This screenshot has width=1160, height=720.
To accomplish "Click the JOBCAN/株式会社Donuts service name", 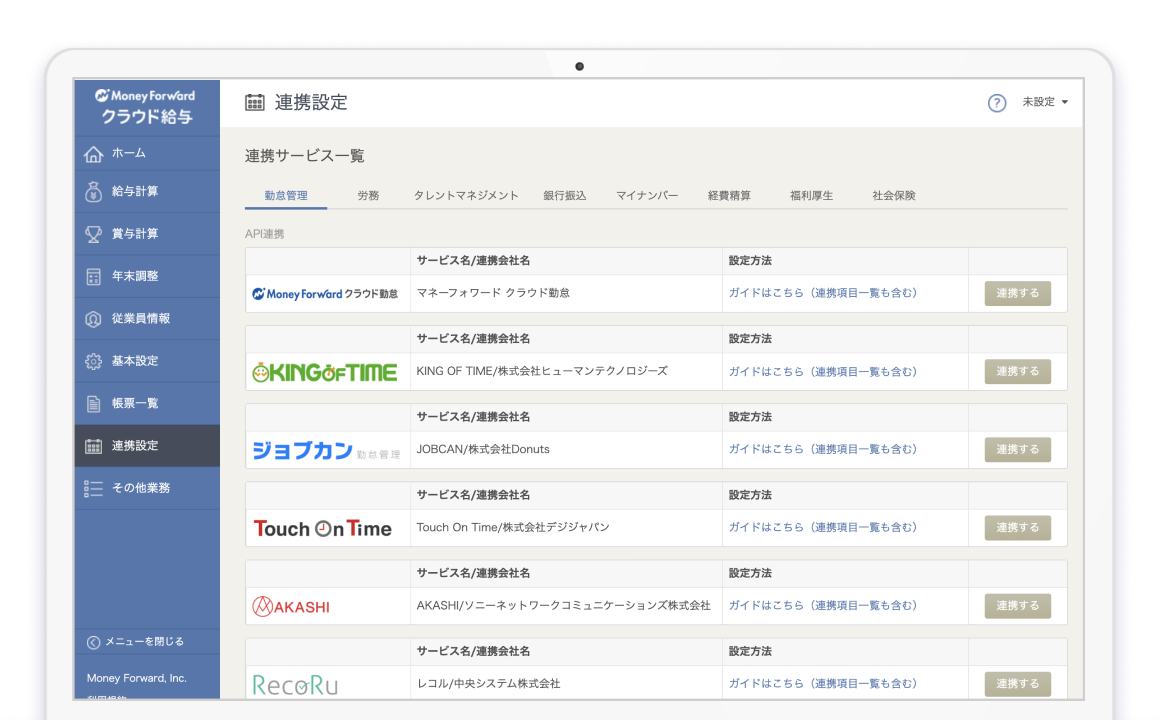I will 483,450.
